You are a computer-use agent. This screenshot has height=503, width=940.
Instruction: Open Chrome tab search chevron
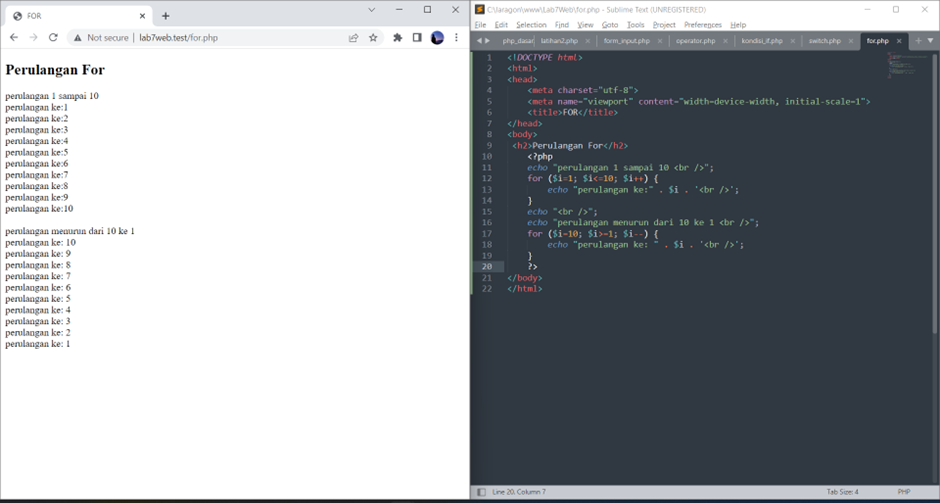coord(372,10)
